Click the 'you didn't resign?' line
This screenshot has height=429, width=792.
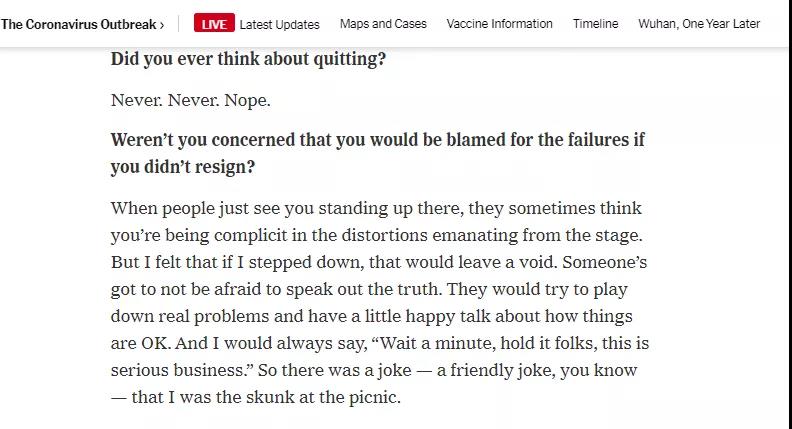(x=182, y=167)
